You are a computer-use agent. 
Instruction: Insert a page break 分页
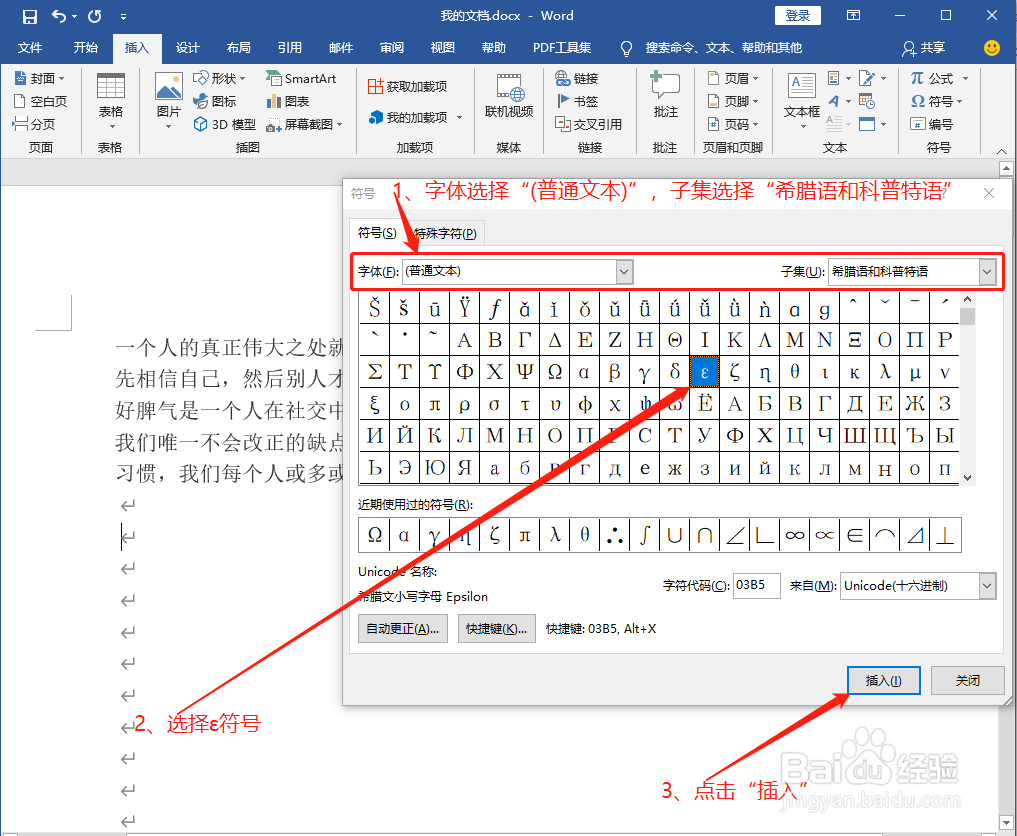pyautogui.click(x=34, y=124)
